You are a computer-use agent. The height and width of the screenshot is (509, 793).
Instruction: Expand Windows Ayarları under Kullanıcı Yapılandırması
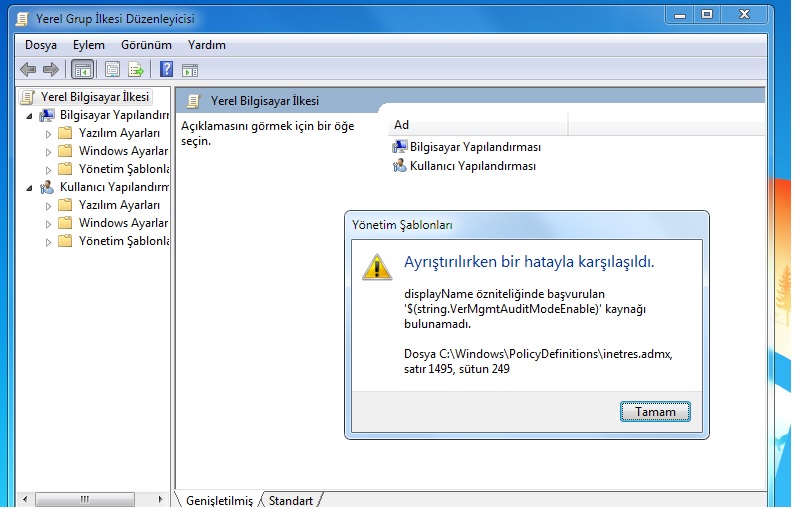(x=48, y=224)
